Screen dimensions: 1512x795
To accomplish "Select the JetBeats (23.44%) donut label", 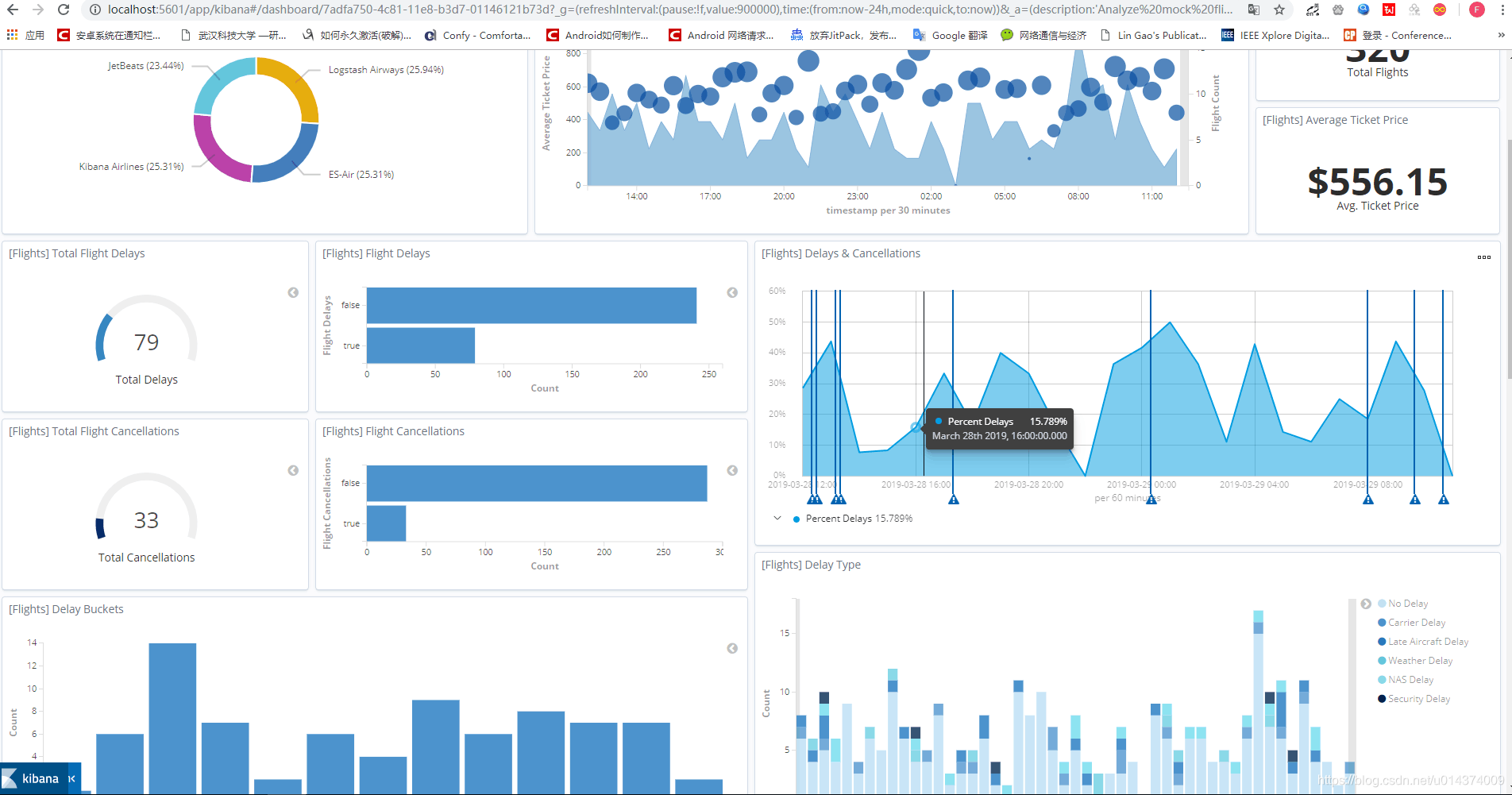I will point(145,66).
